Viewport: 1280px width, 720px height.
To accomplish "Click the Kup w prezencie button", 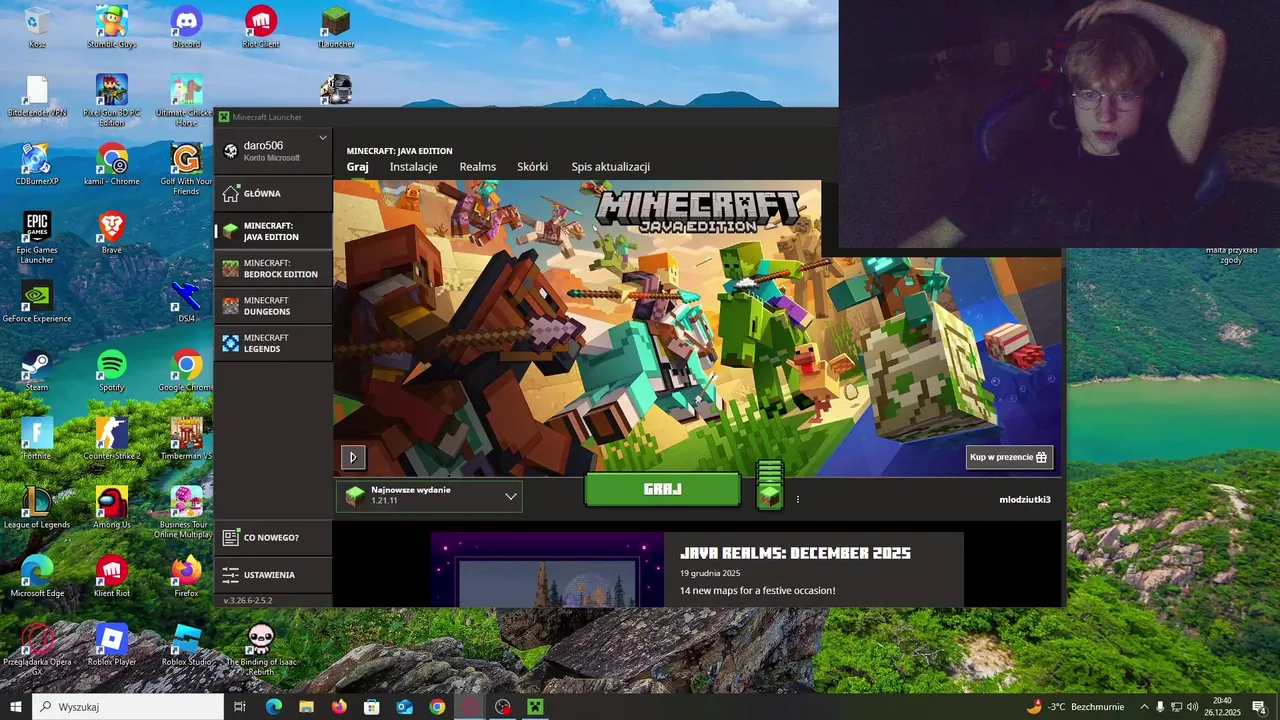I will [1009, 457].
